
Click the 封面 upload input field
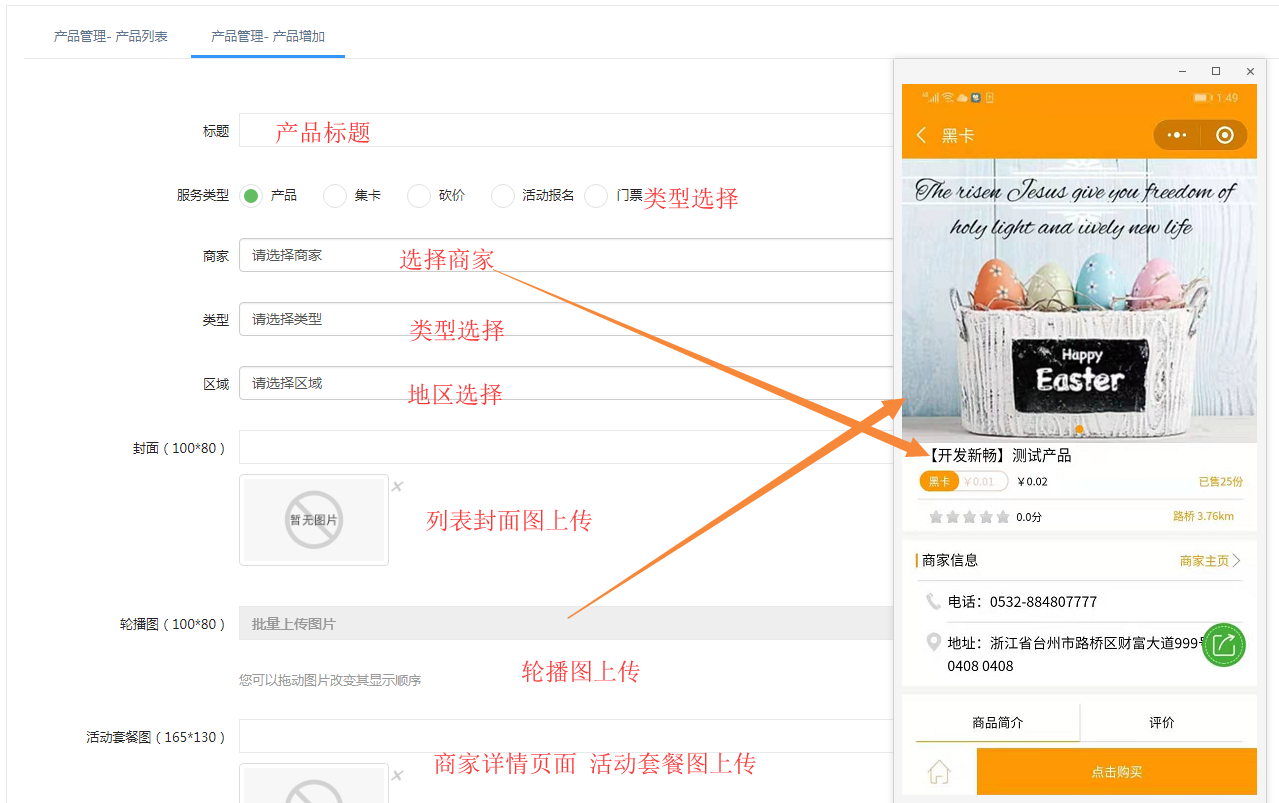566,447
